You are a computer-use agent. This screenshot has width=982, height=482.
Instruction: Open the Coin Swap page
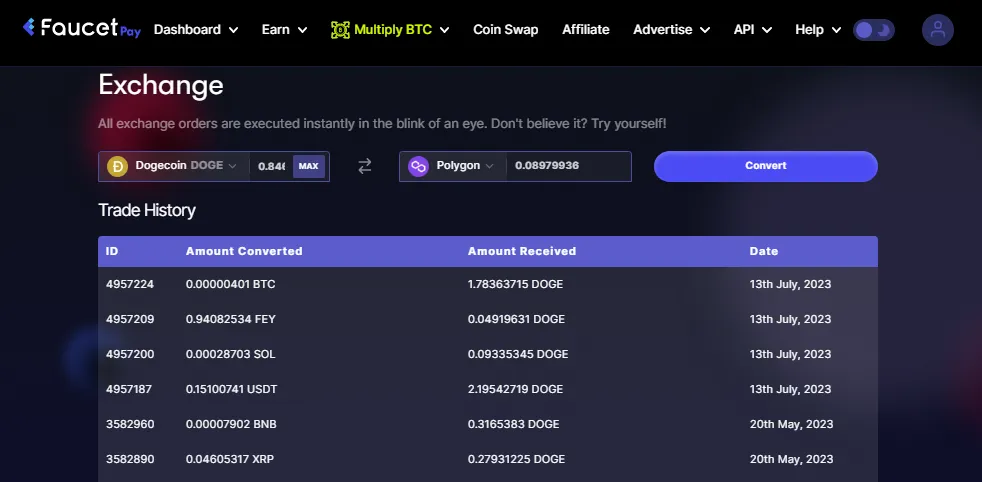[505, 29]
